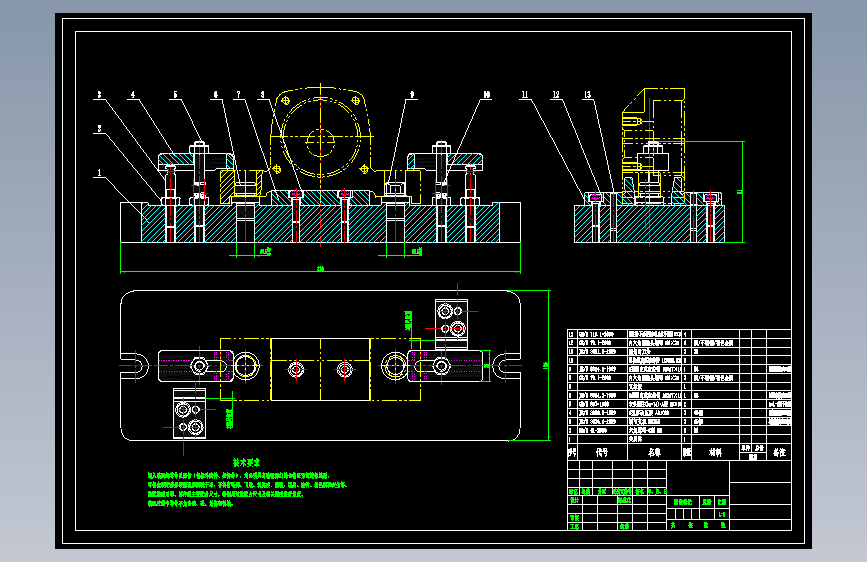The image size is (867, 562).
Task: Click part balloon number 12
Action: 556,95
